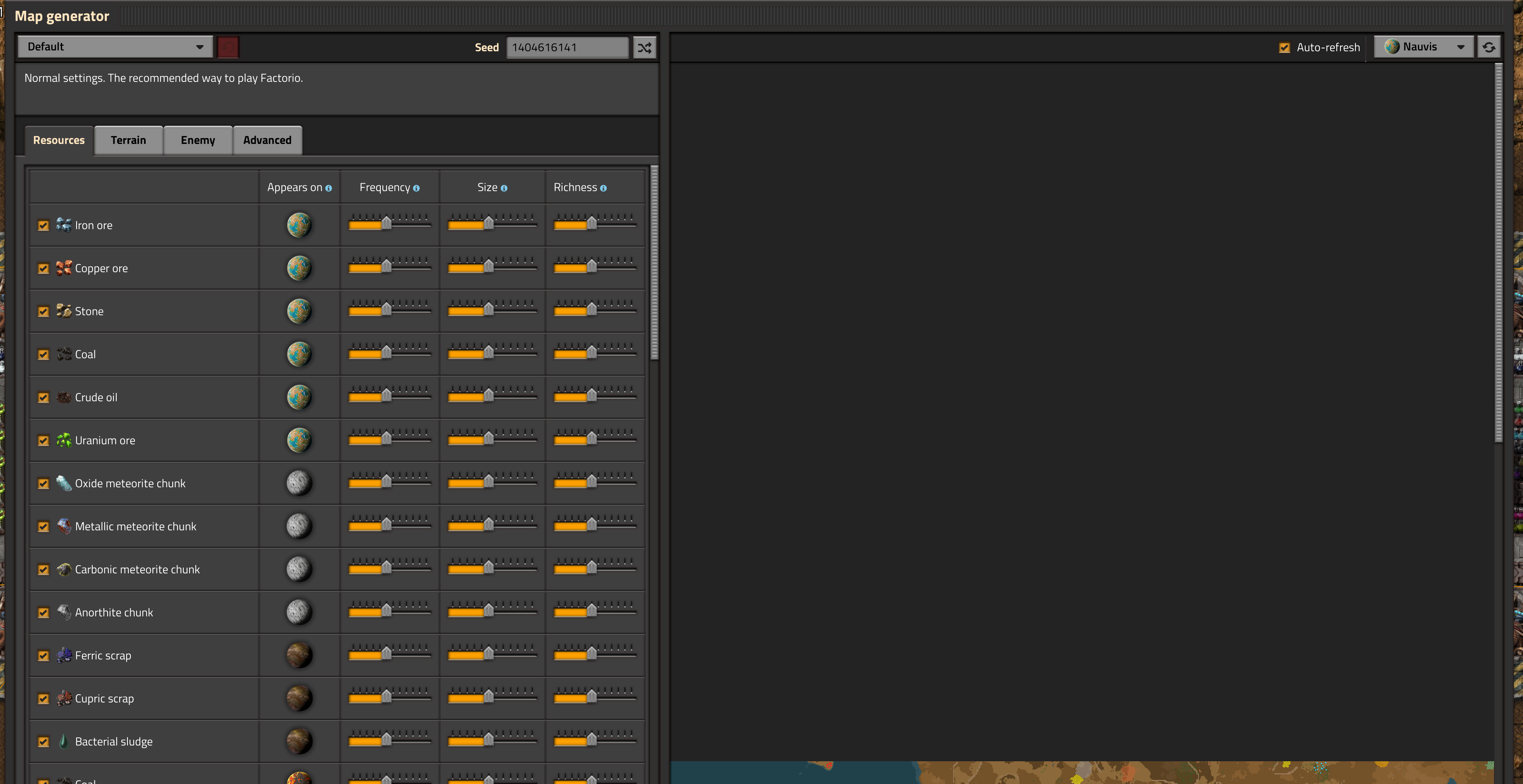Open the Enemy tab
1523x784 pixels.
pos(197,140)
